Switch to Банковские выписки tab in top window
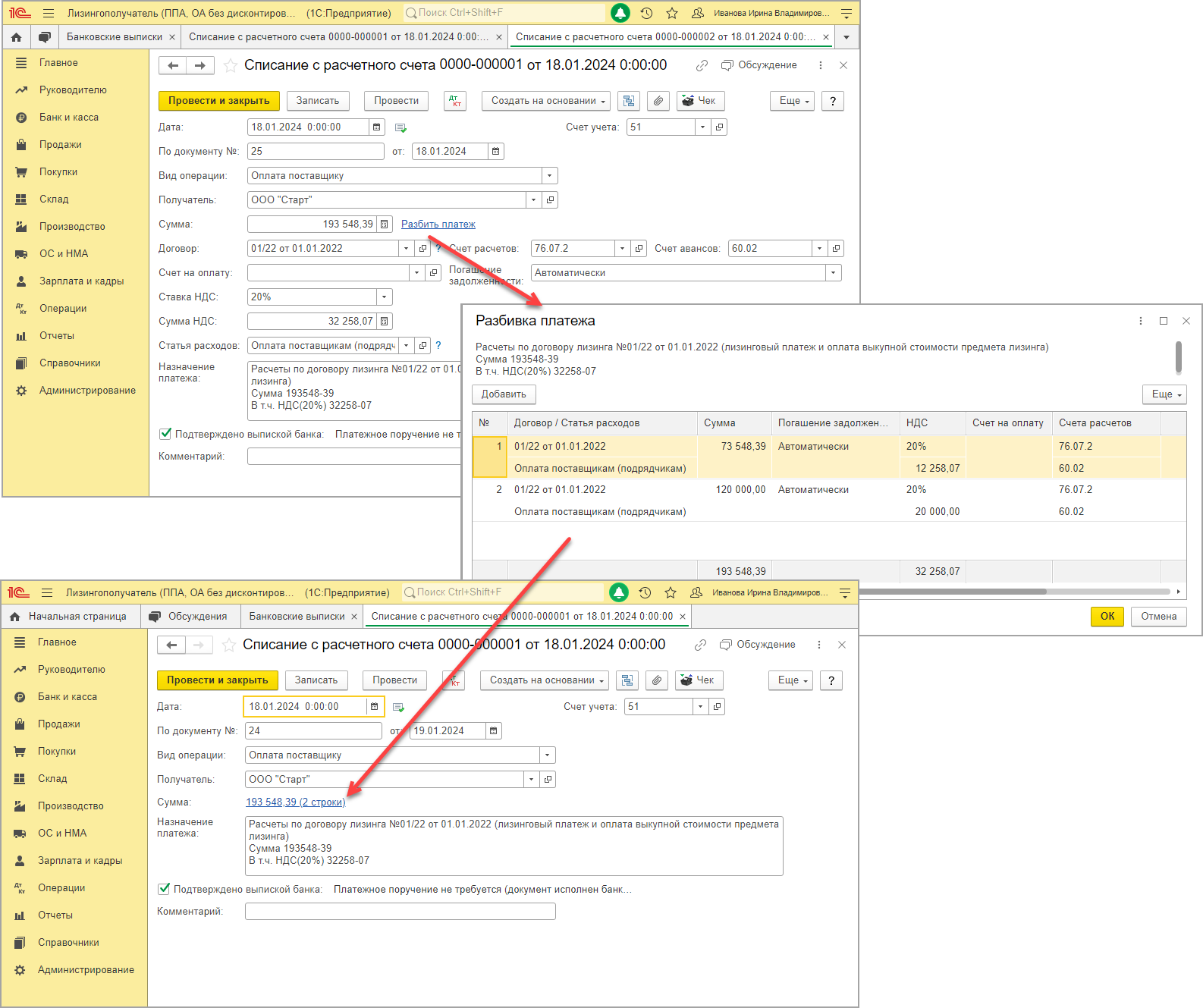The width and height of the screenshot is (1203, 1008). [115, 36]
